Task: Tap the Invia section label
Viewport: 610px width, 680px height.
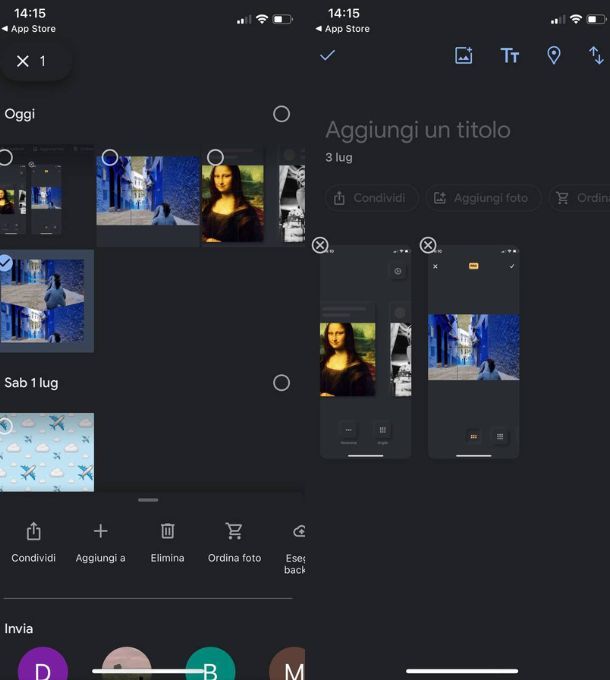Action: (x=19, y=629)
